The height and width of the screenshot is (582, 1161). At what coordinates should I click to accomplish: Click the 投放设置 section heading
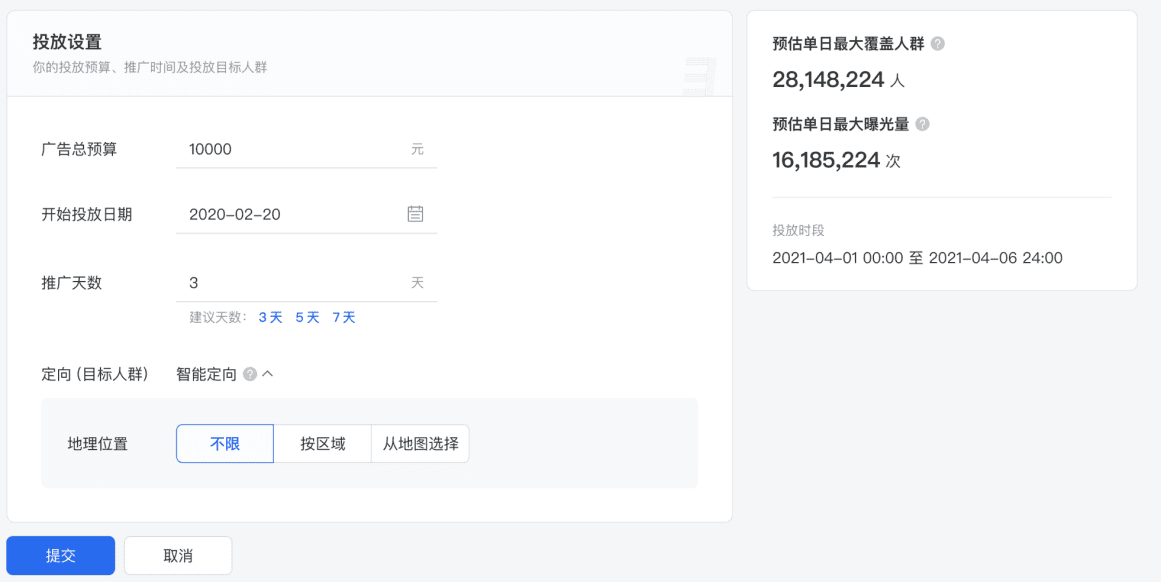(67, 41)
